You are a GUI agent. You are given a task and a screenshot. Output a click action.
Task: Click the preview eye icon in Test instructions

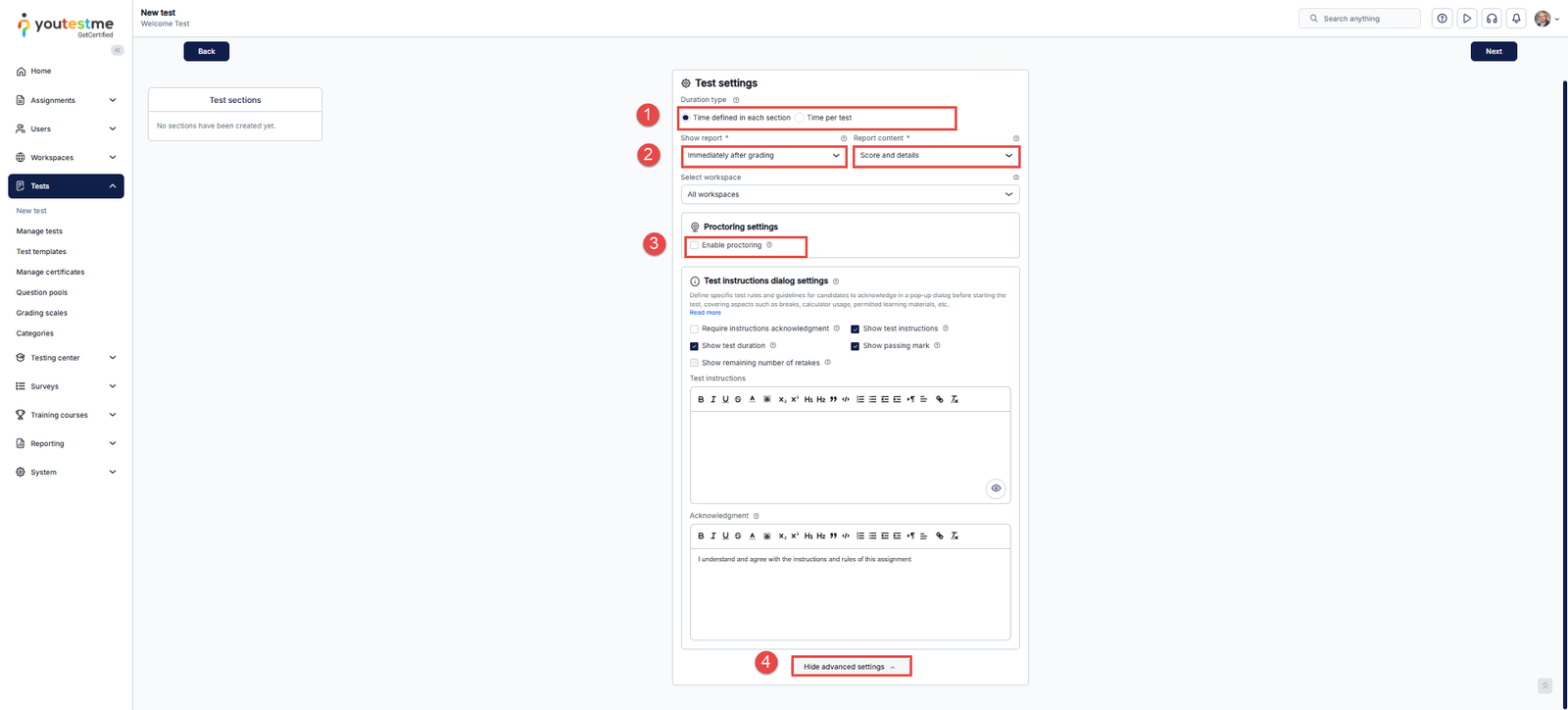pyautogui.click(x=996, y=488)
